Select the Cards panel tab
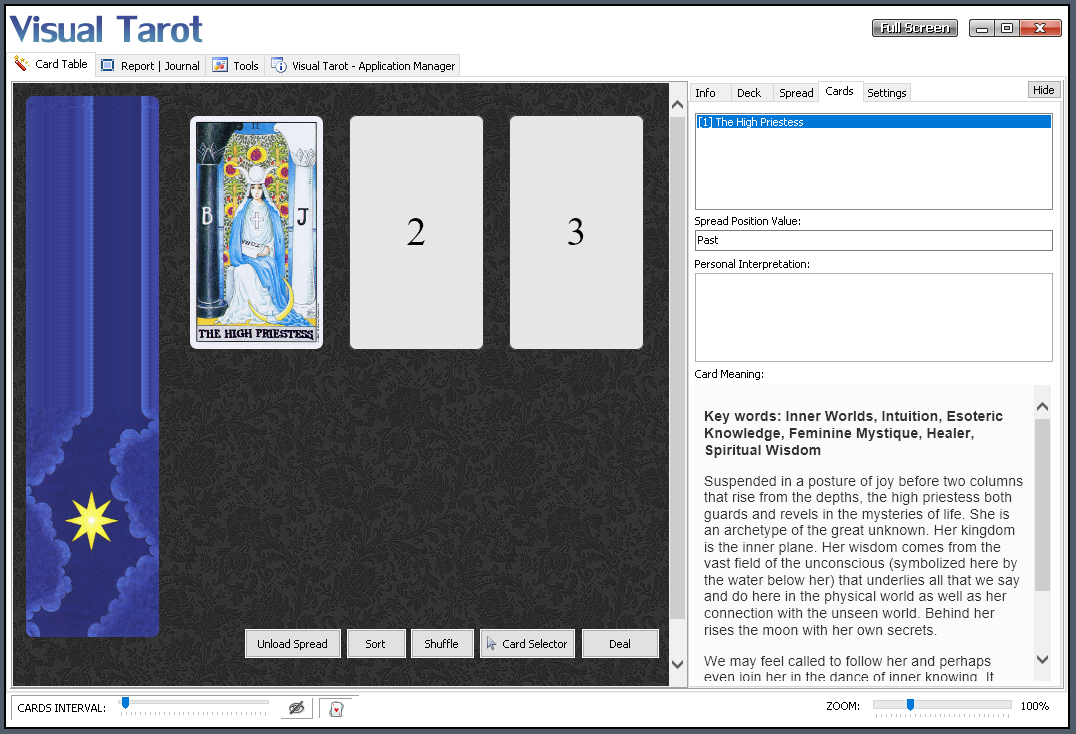The image size is (1076, 734). click(x=839, y=91)
